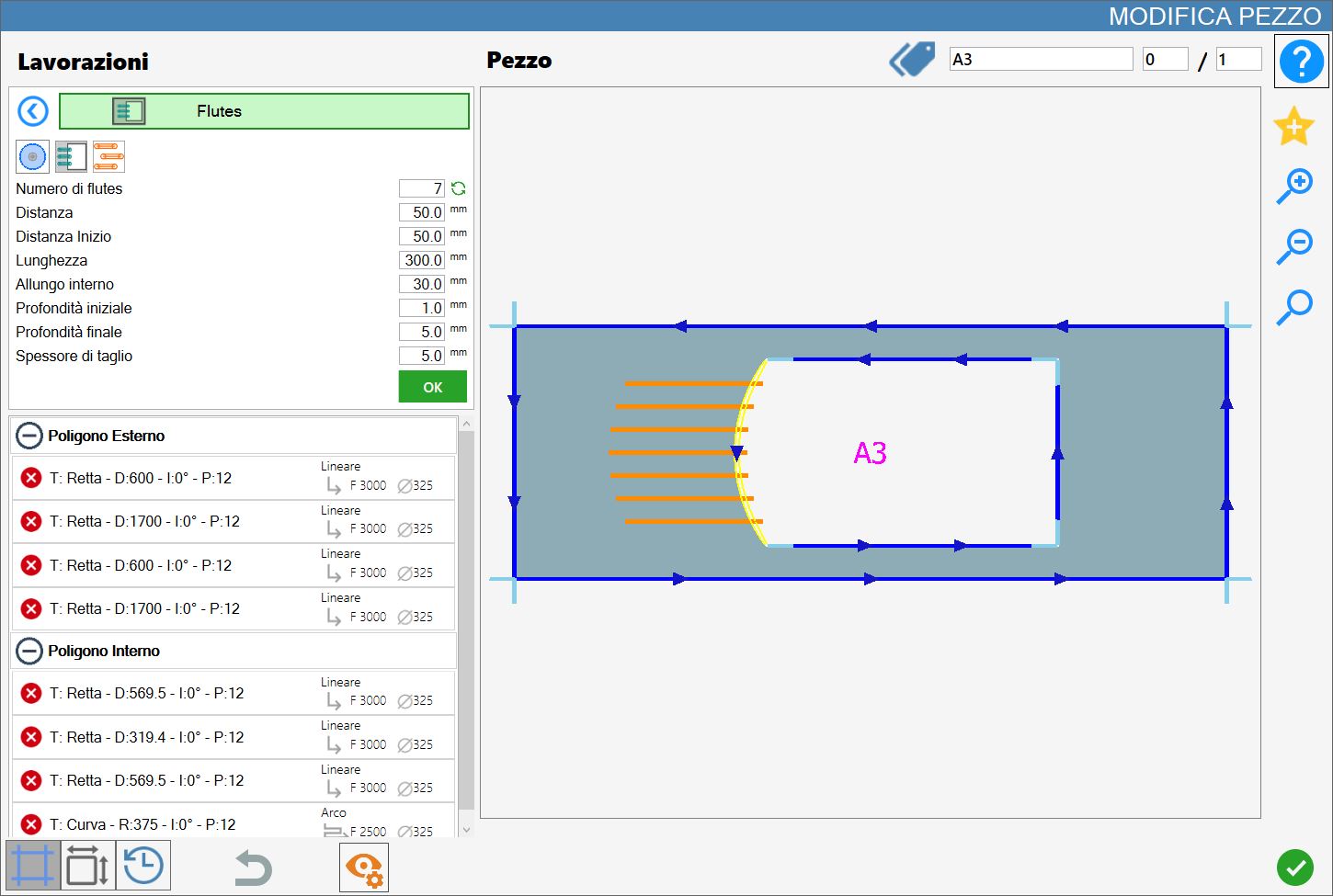Screen dimensions: 1333x896
Task: Select the circular saw blade icon
Action: [32, 157]
